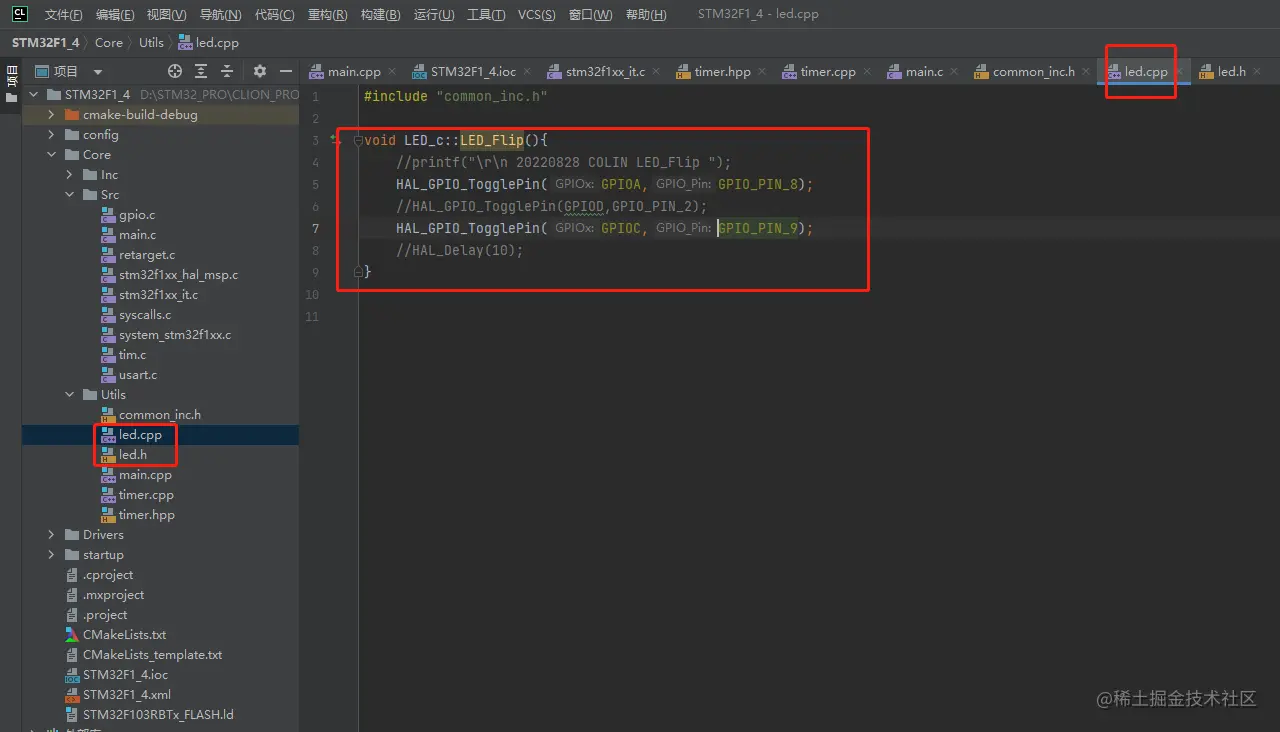Open project panel gear settings
Screen dimensions: 1280x732
(x=260, y=71)
